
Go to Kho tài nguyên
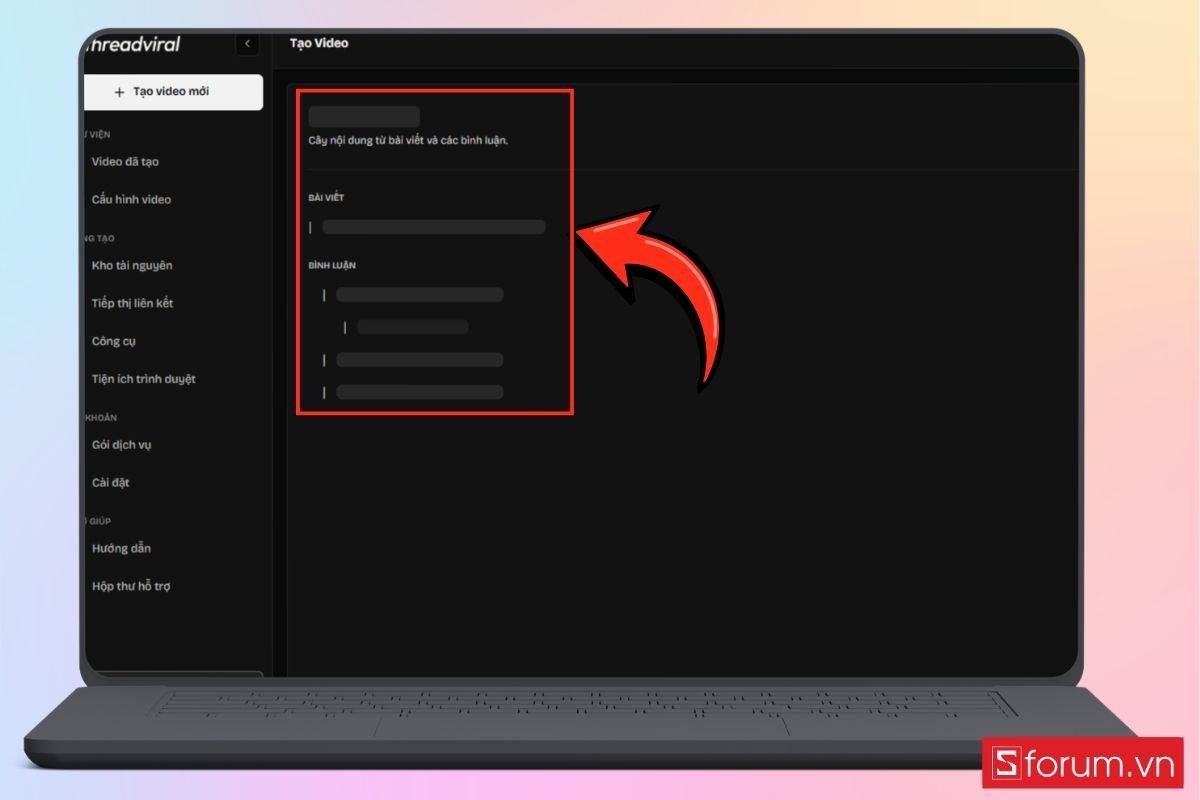point(132,266)
